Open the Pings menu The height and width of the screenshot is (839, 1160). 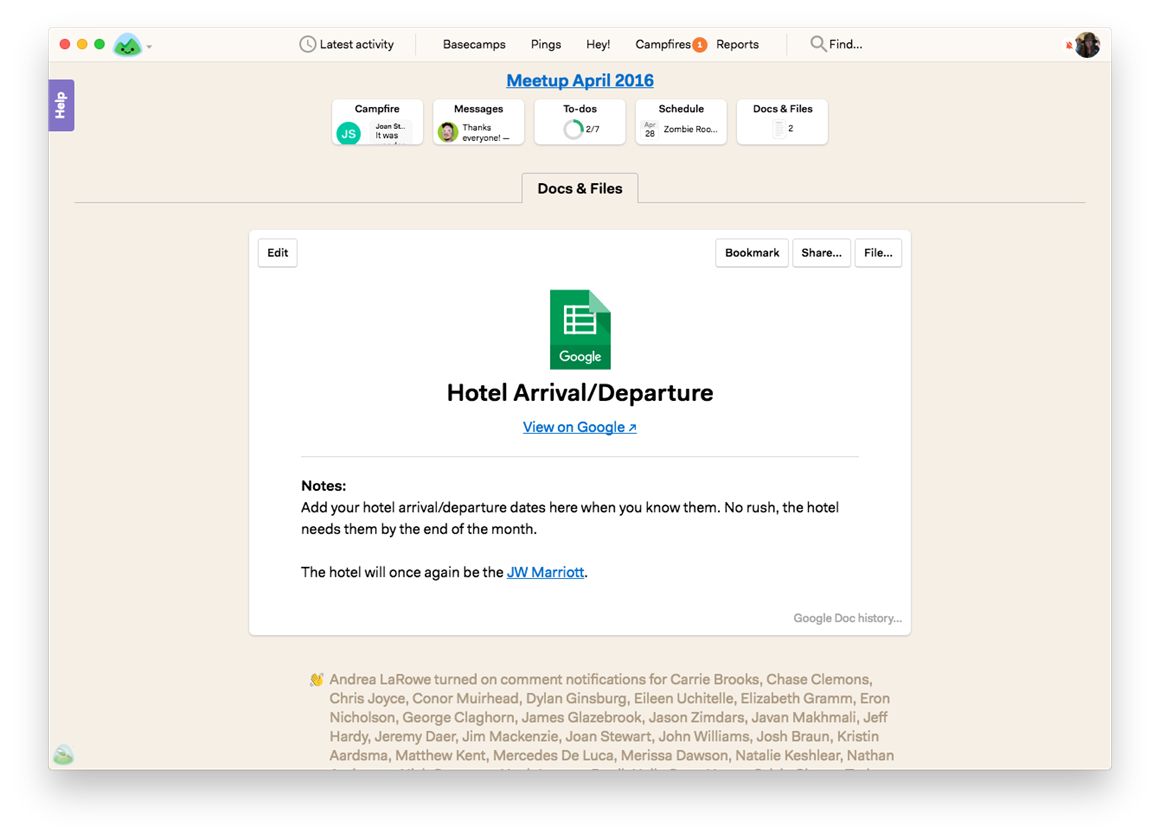click(x=546, y=44)
